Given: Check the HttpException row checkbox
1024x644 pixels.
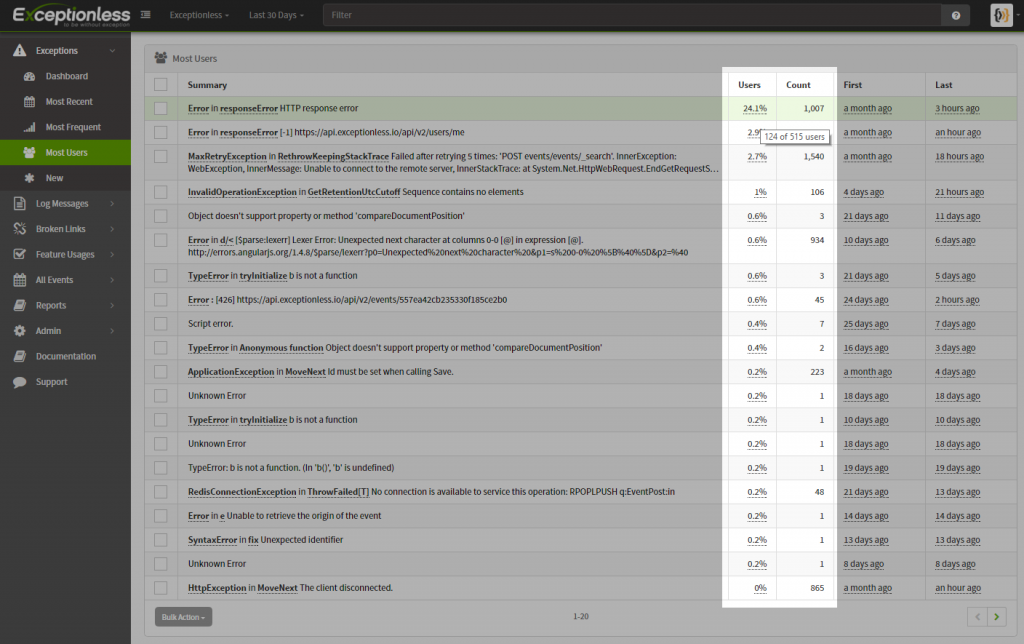Looking at the screenshot, I should tap(161, 588).
